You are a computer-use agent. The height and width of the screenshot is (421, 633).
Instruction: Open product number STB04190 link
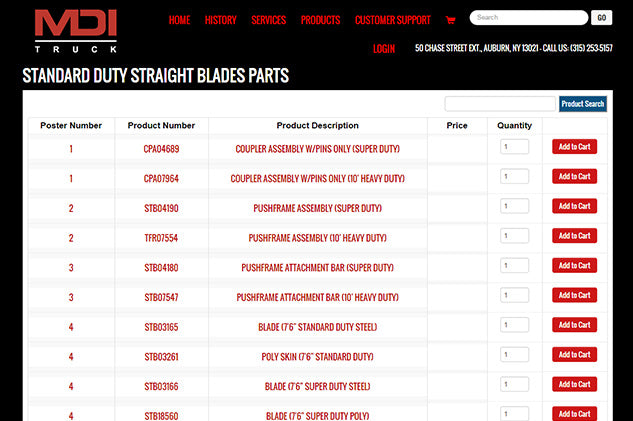(x=161, y=208)
